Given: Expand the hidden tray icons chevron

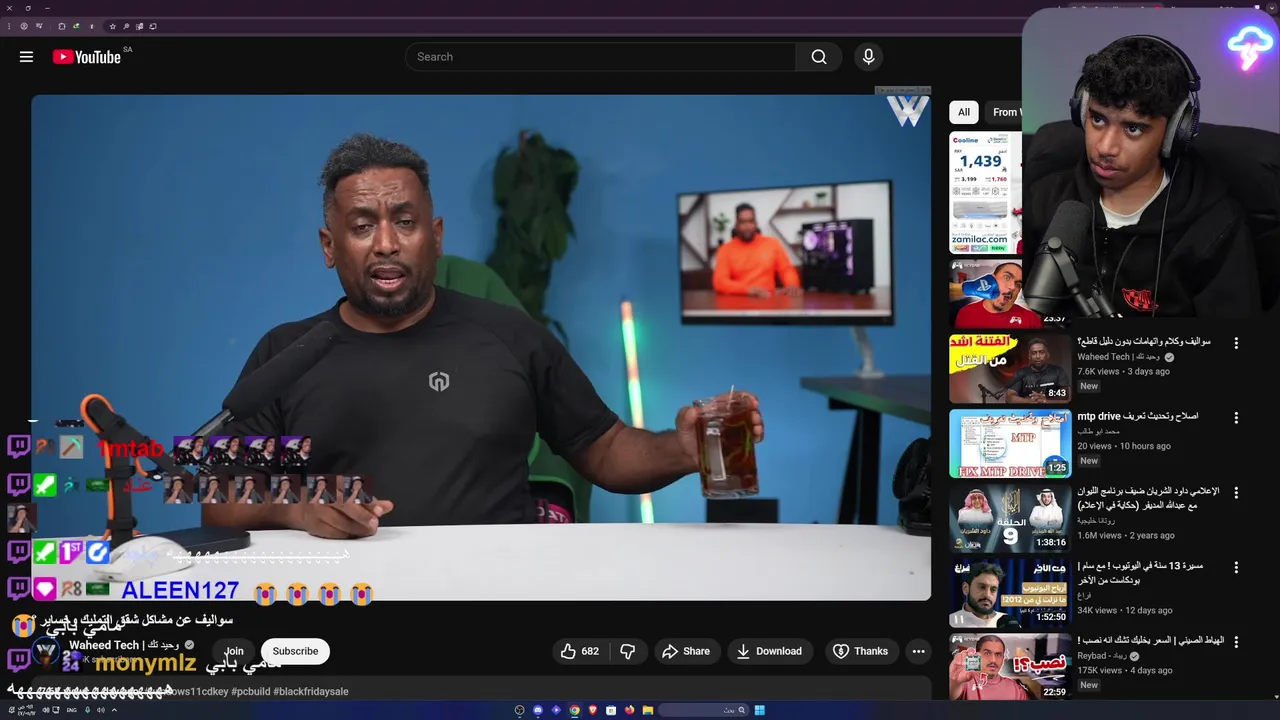Looking at the screenshot, I should (114, 710).
